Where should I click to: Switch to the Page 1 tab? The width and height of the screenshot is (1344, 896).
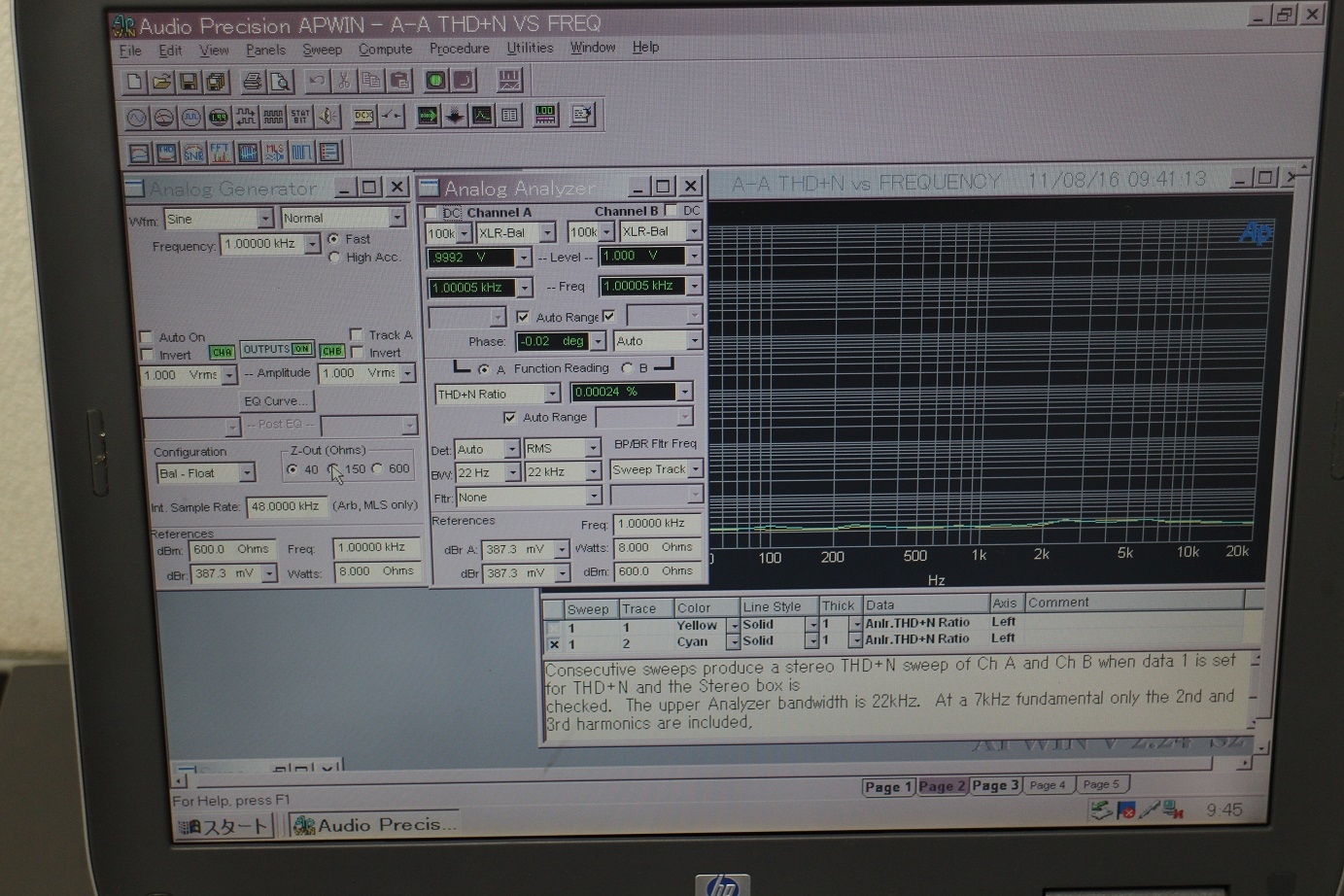pos(887,786)
